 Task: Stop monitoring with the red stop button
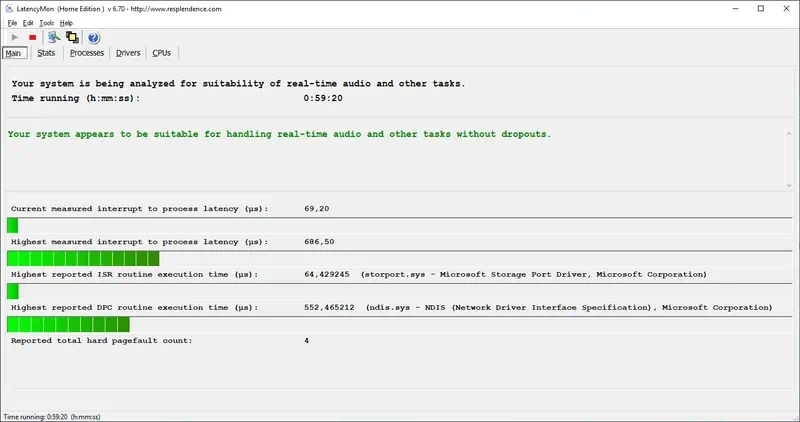pos(33,37)
